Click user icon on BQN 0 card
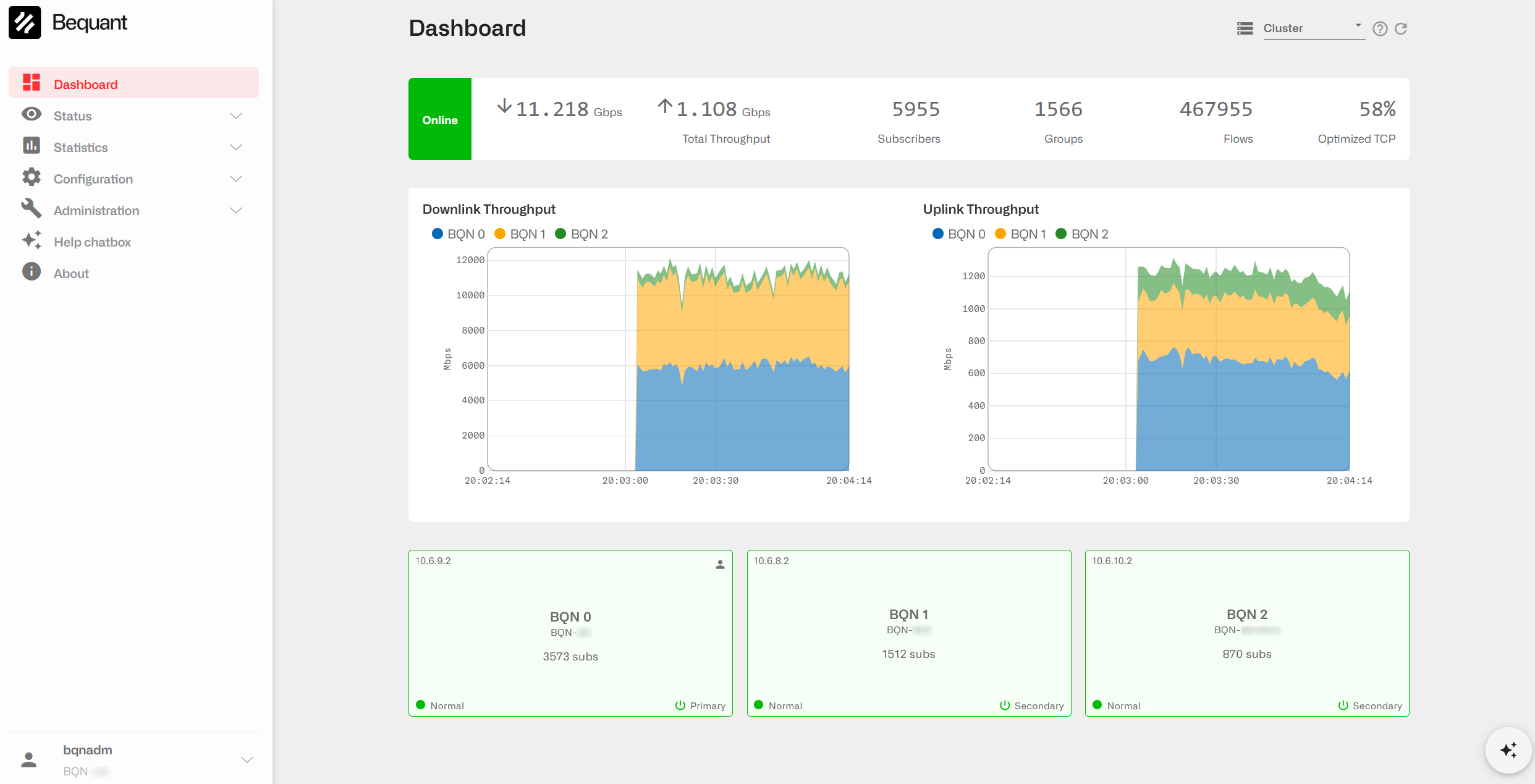 click(720, 564)
